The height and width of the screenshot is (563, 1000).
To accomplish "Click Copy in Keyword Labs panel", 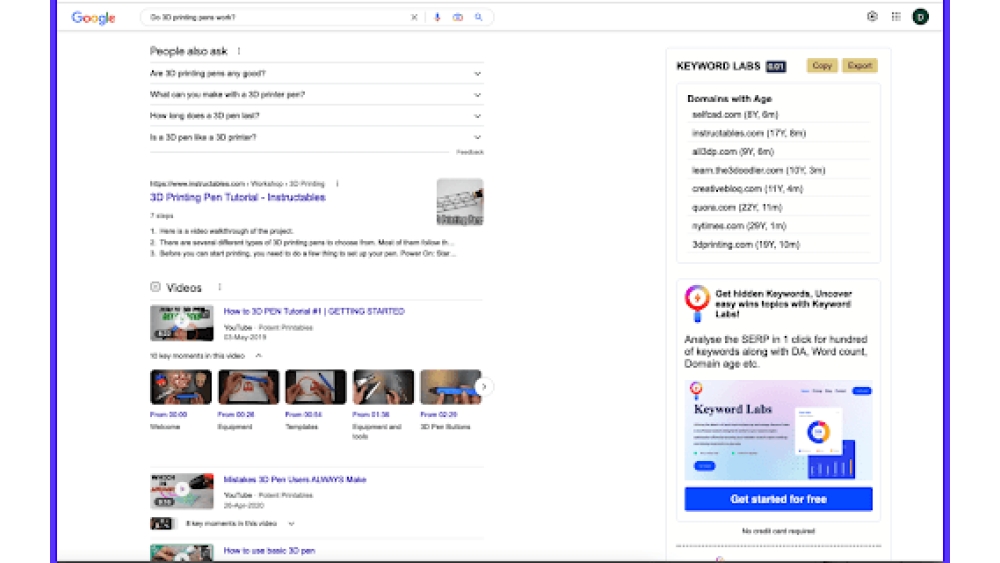I will [822, 66].
